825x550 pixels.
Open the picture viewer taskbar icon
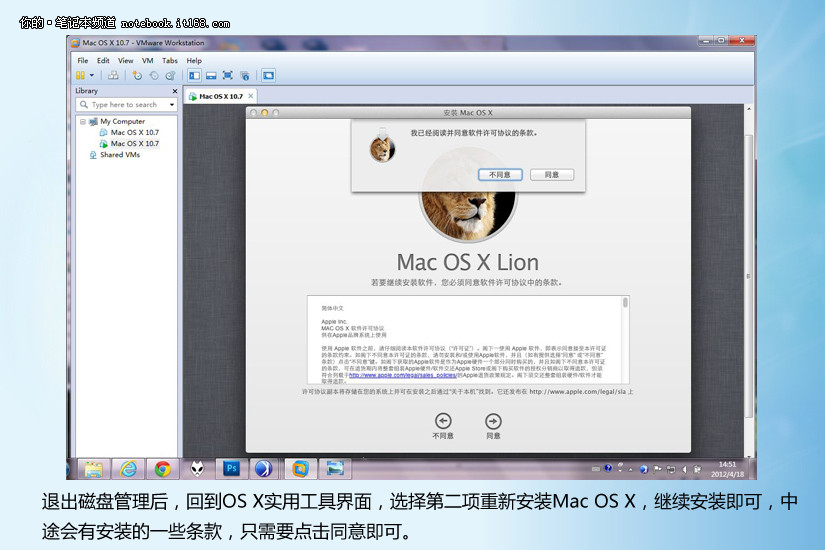click(x=335, y=468)
